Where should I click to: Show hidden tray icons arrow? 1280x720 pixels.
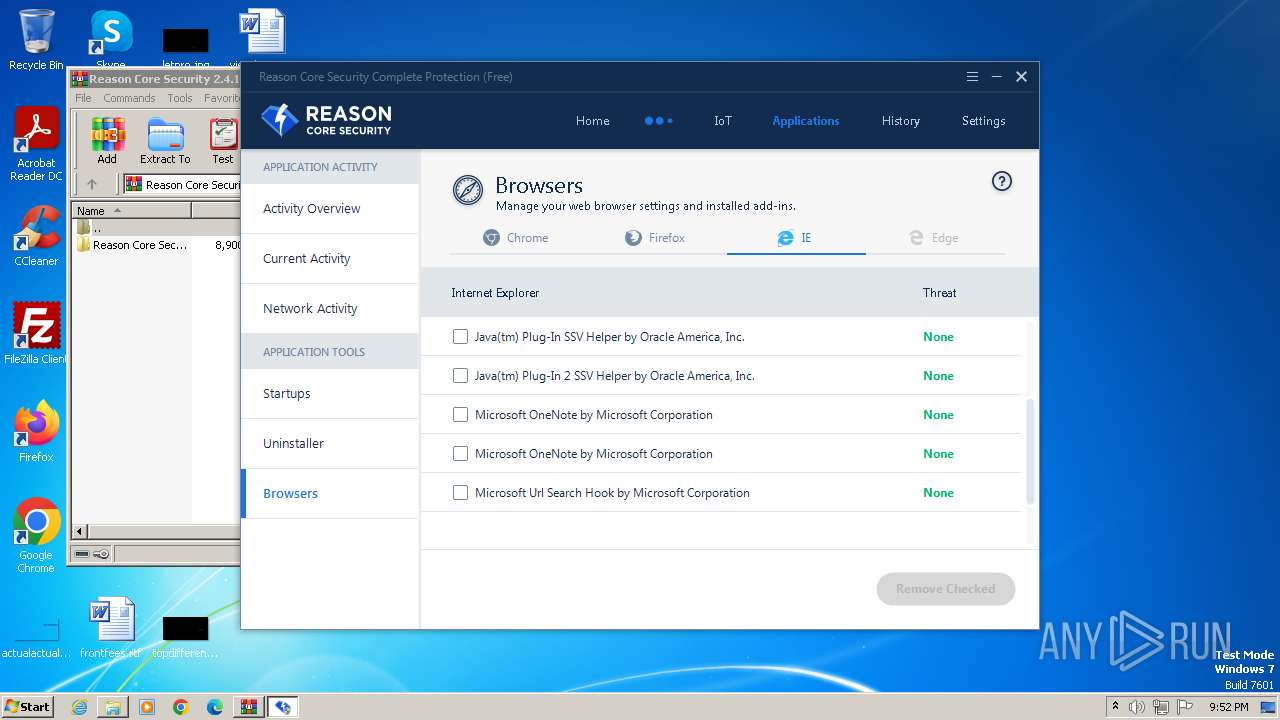point(1116,707)
